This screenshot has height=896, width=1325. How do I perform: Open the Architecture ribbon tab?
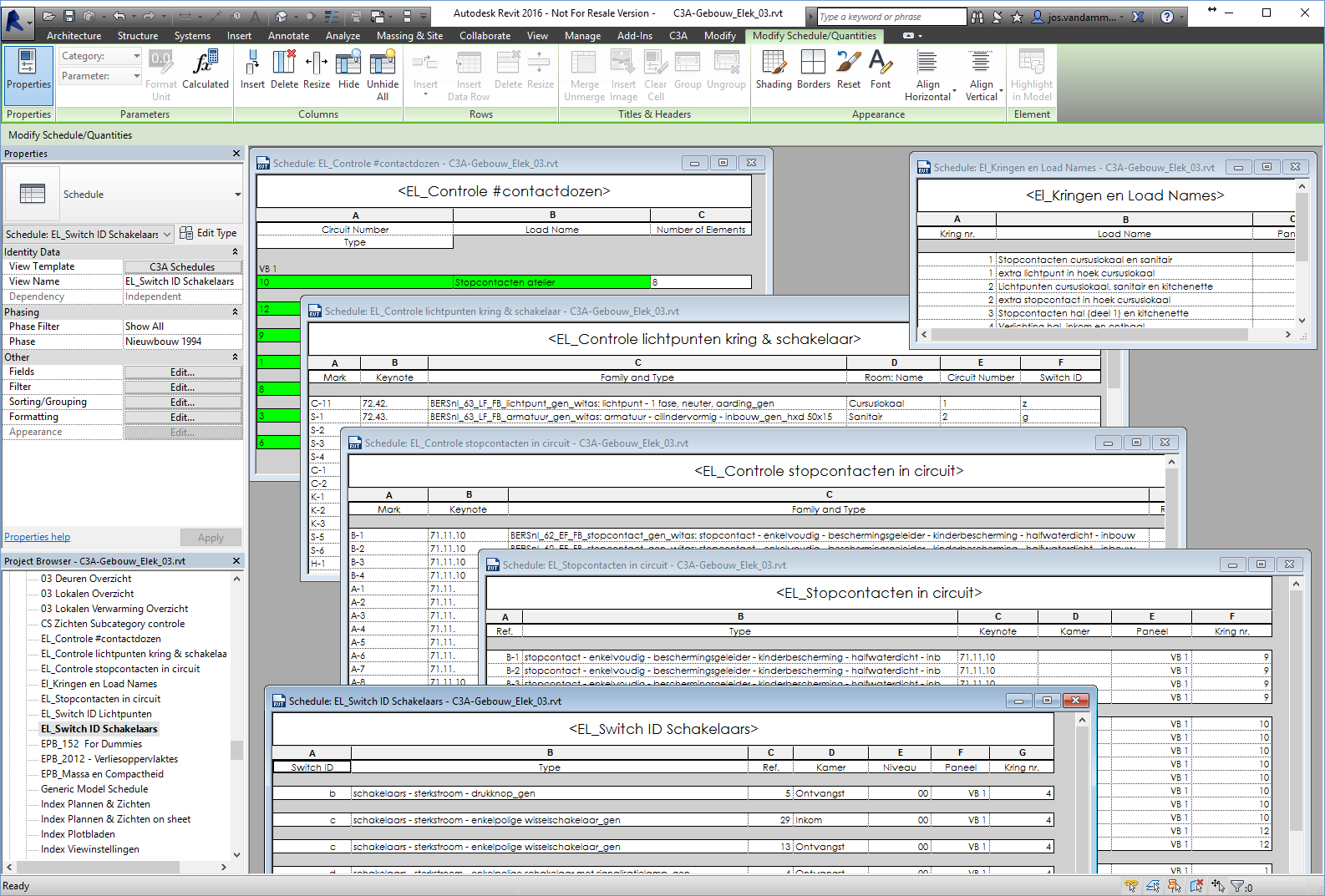(74, 36)
